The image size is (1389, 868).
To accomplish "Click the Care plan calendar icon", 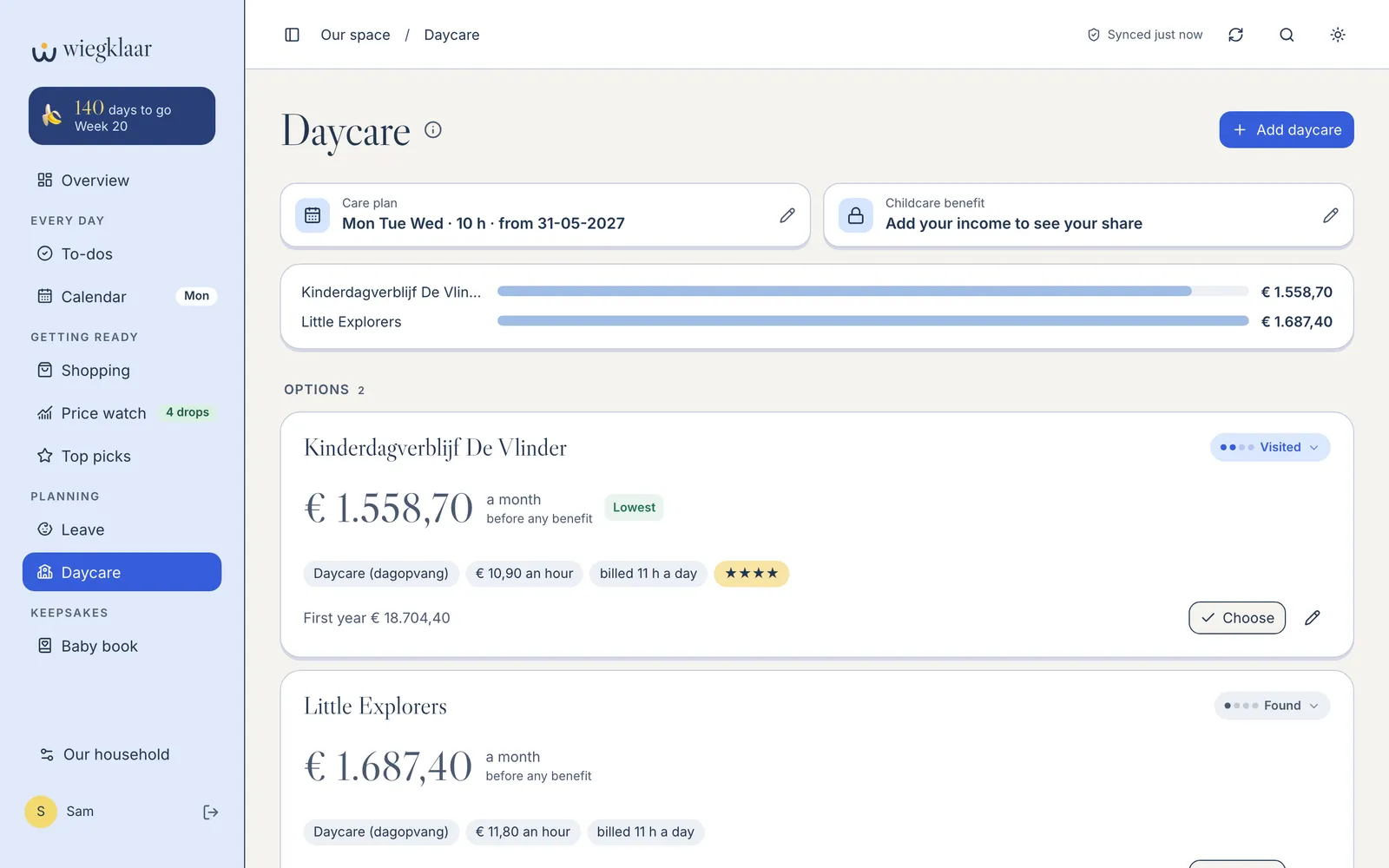I will [313, 215].
